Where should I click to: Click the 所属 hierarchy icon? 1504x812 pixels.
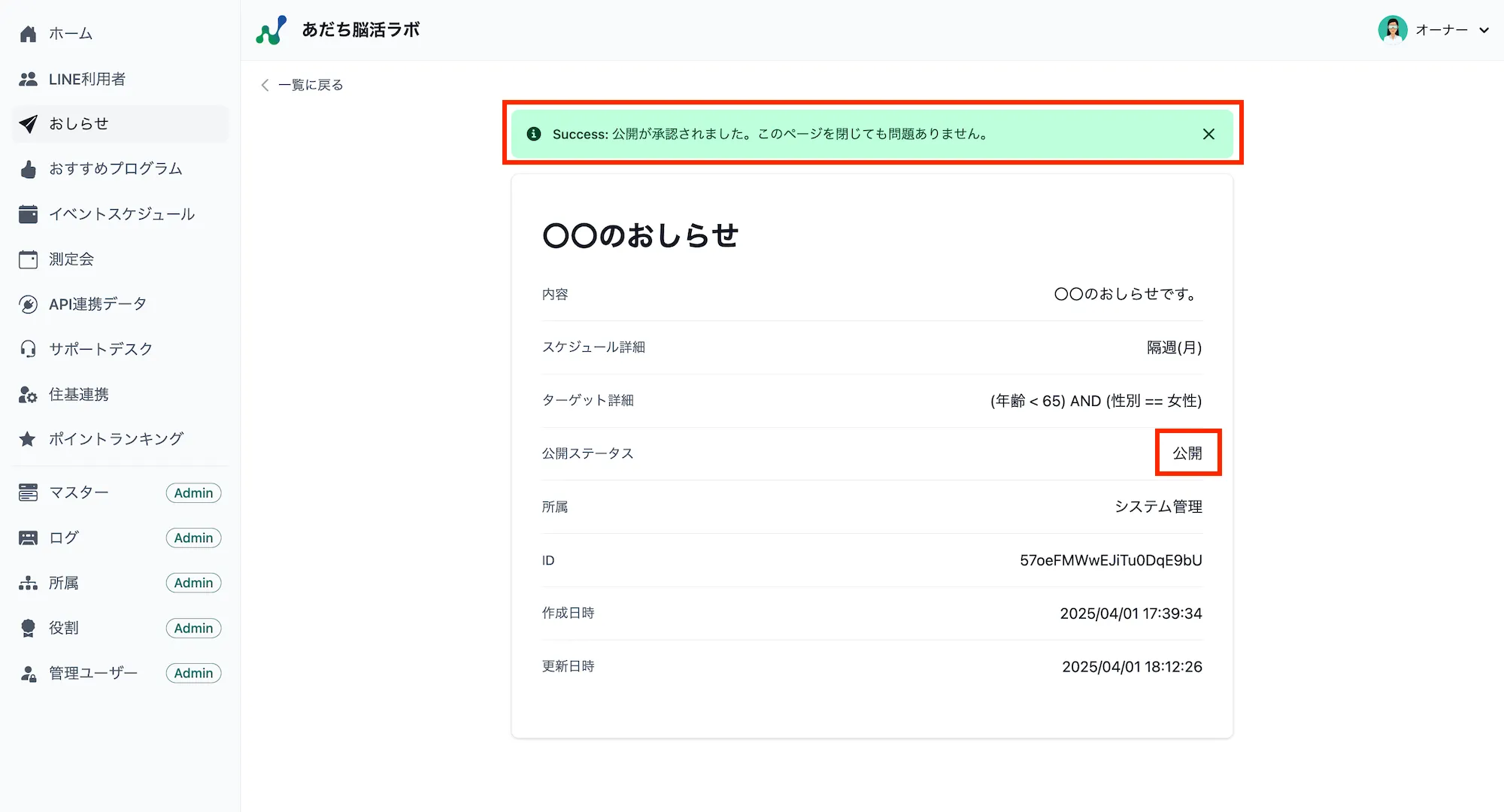pos(28,582)
